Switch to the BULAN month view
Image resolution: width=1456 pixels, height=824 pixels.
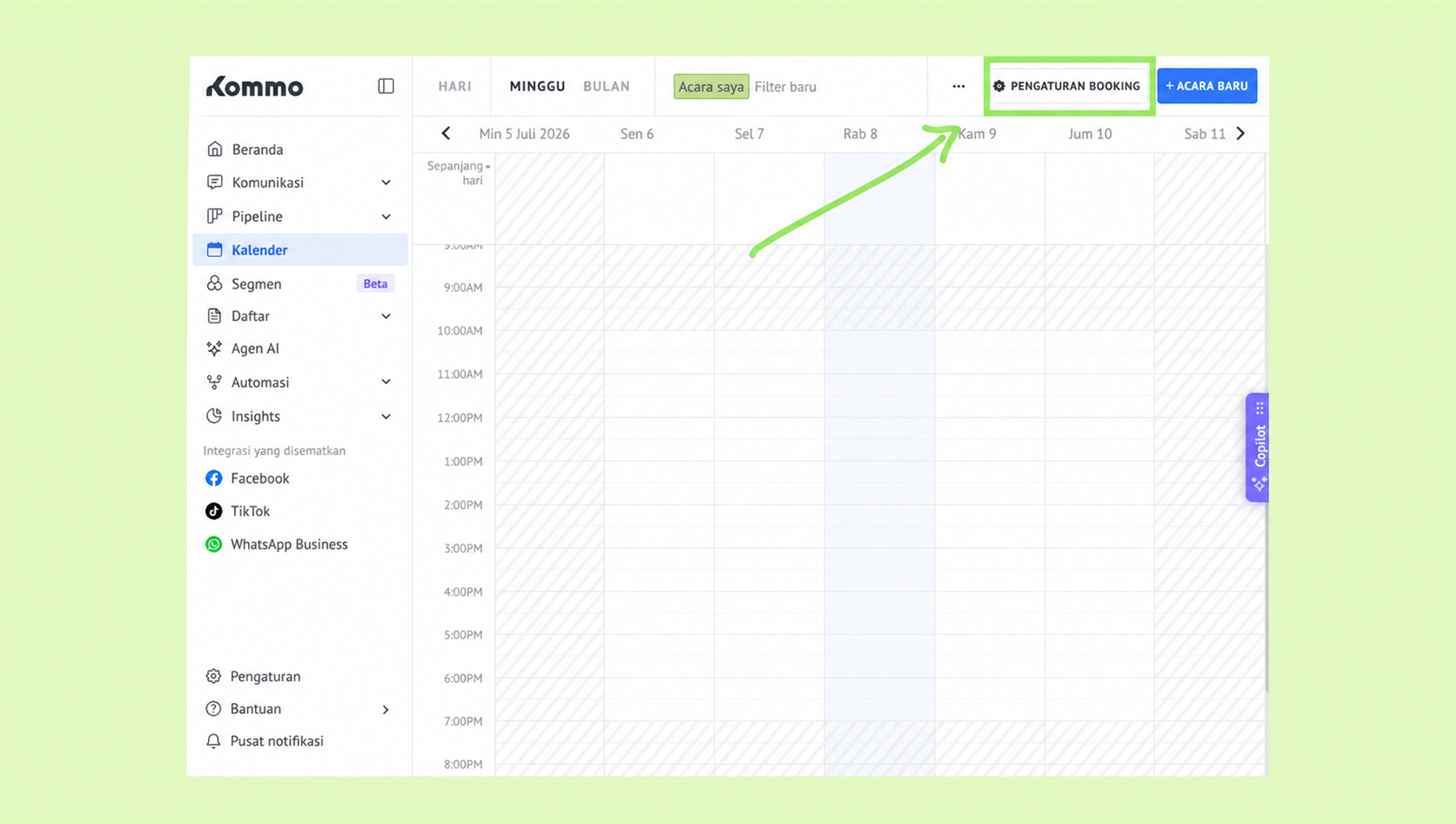606,86
